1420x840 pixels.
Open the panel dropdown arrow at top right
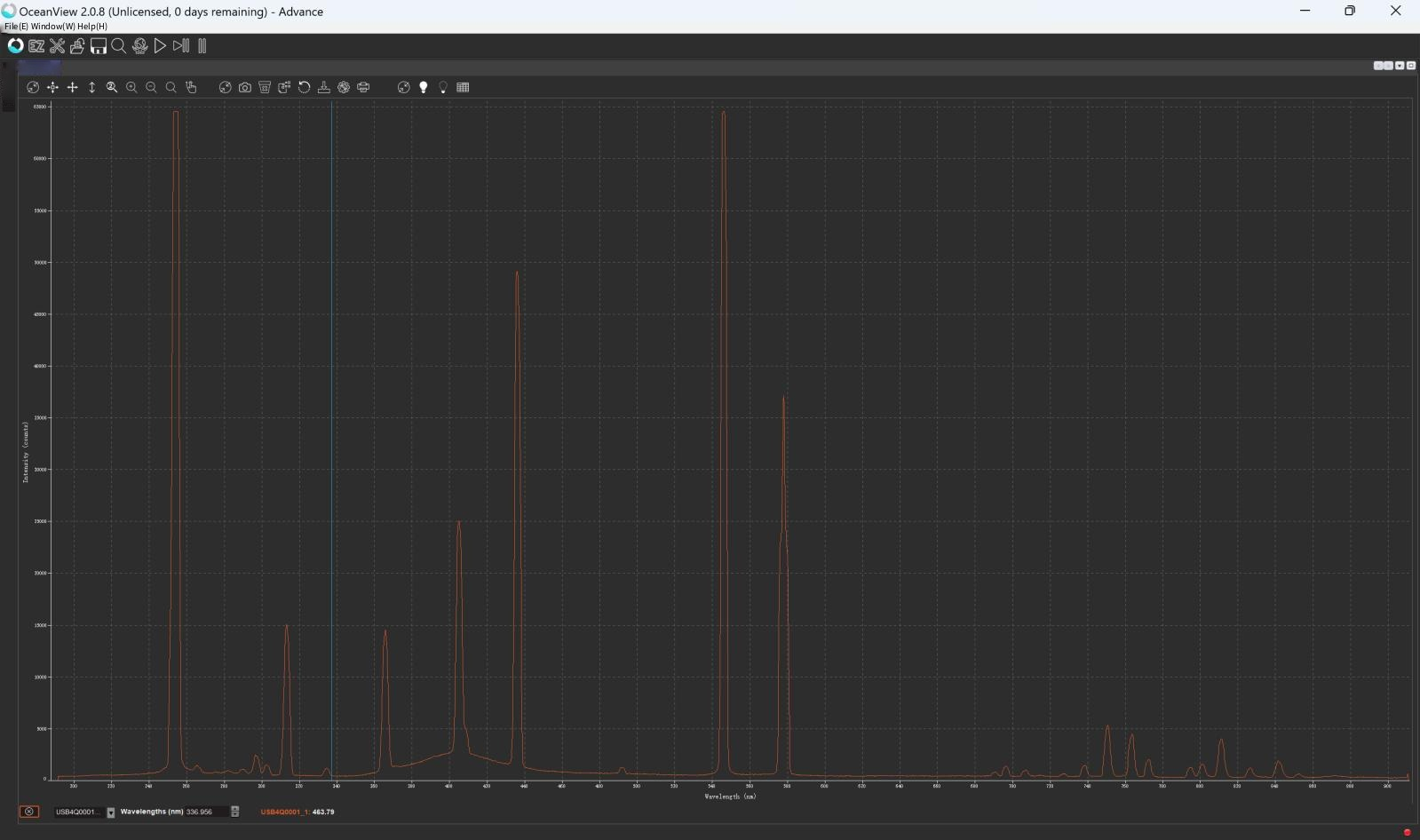[1400, 66]
